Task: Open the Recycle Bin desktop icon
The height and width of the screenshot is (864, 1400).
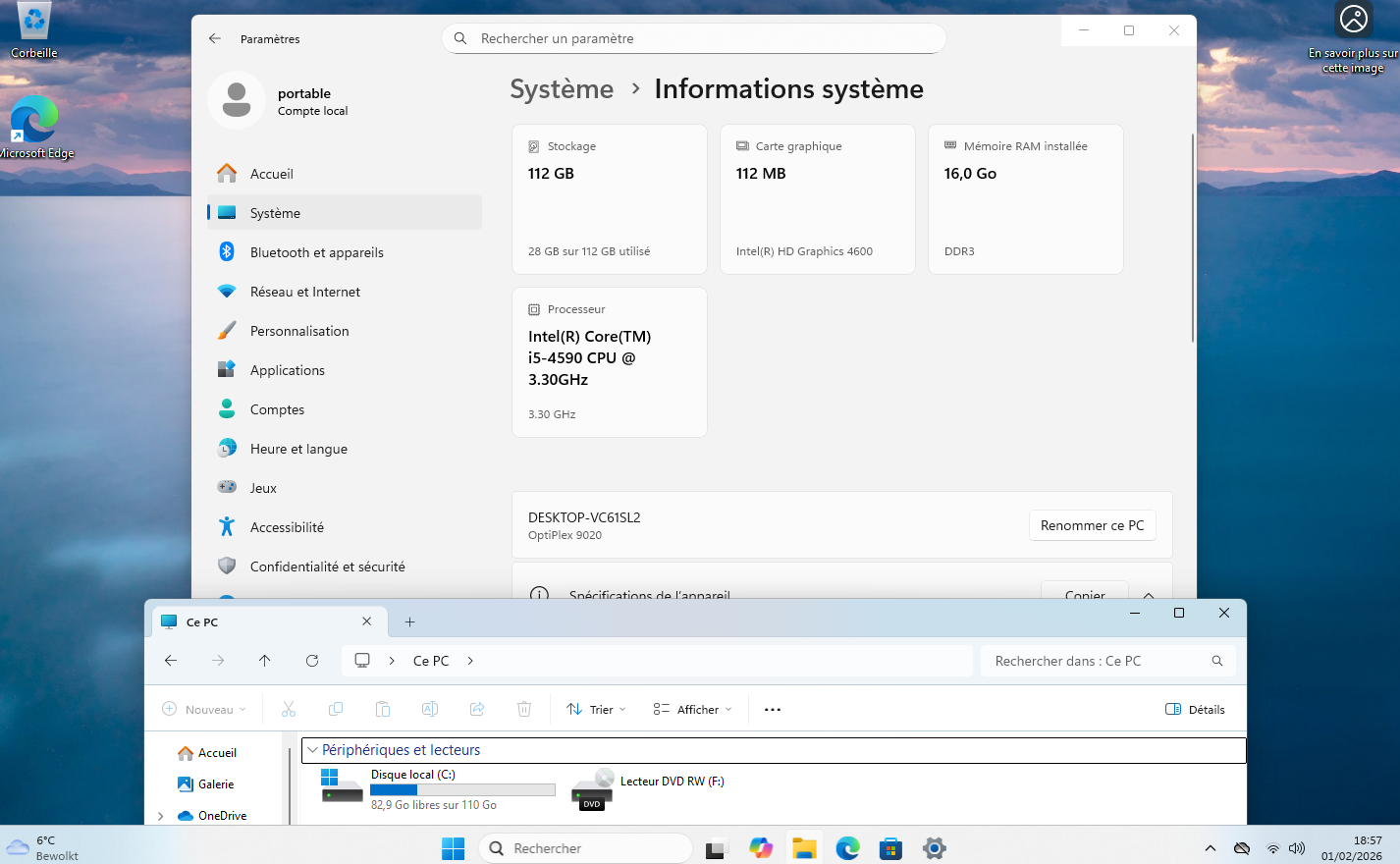Action: [x=34, y=29]
